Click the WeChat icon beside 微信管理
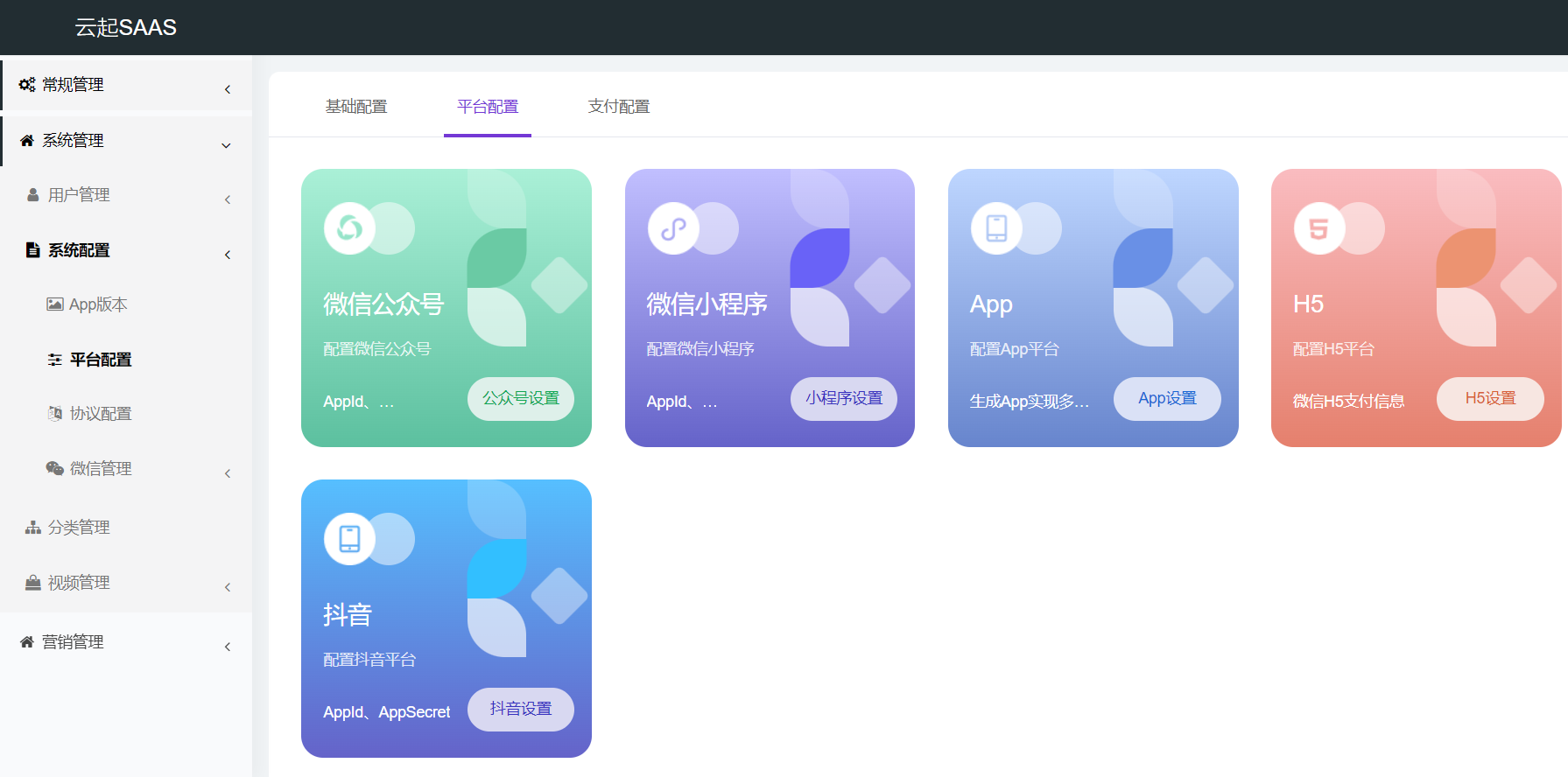The width and height of the screenshot is (1568, 777). point(55,469)
